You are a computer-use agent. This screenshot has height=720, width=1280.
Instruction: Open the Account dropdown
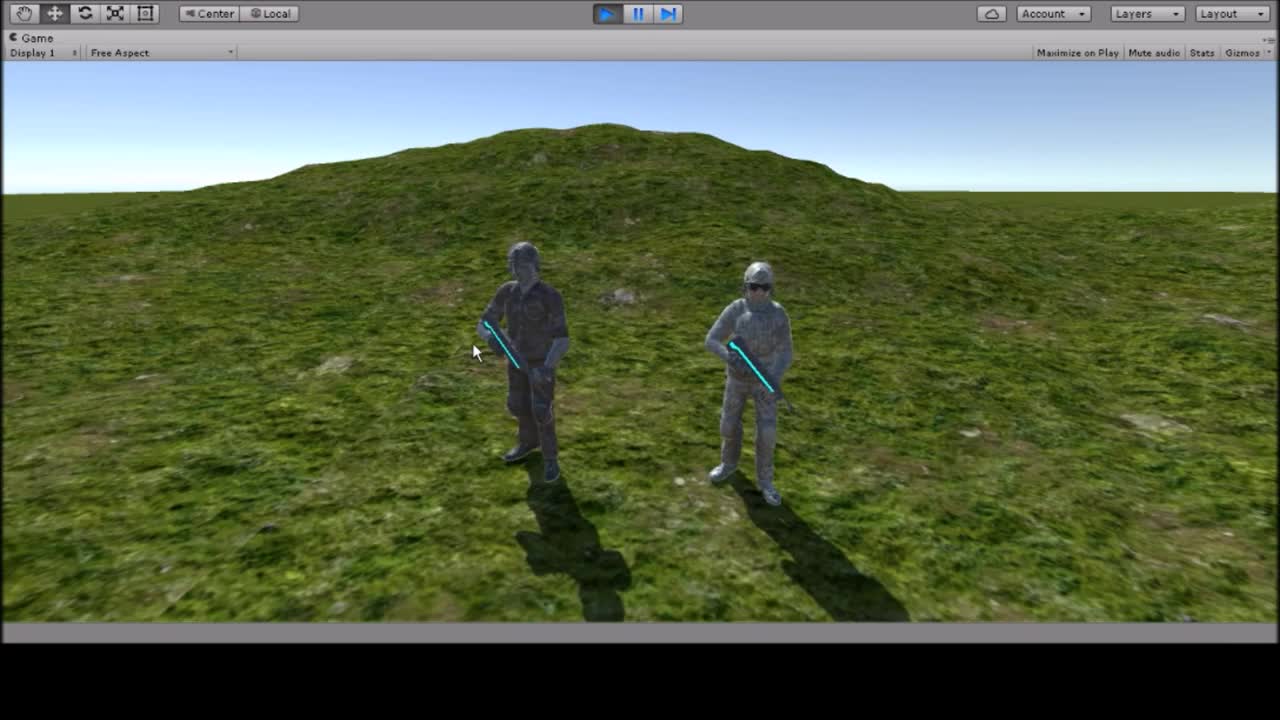click(x=1054, y=14)
